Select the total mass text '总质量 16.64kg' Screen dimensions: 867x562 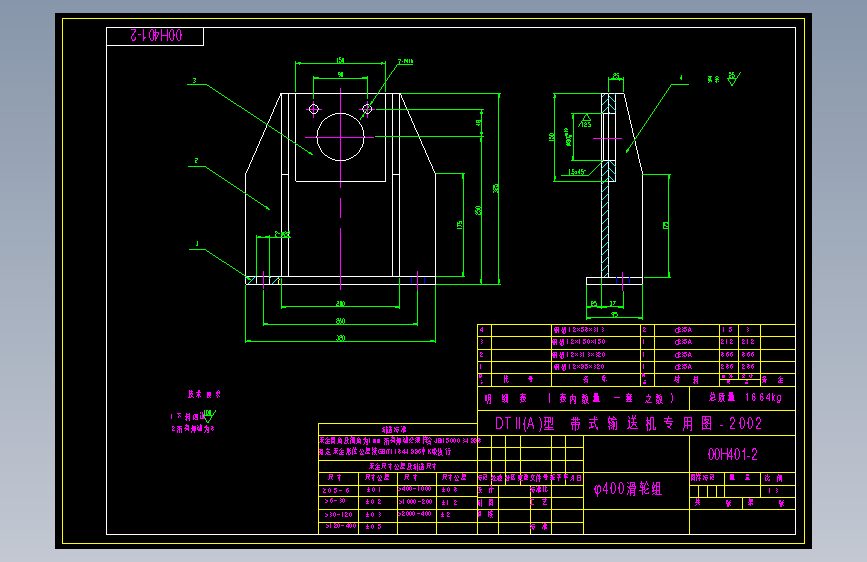pos(745,398)
